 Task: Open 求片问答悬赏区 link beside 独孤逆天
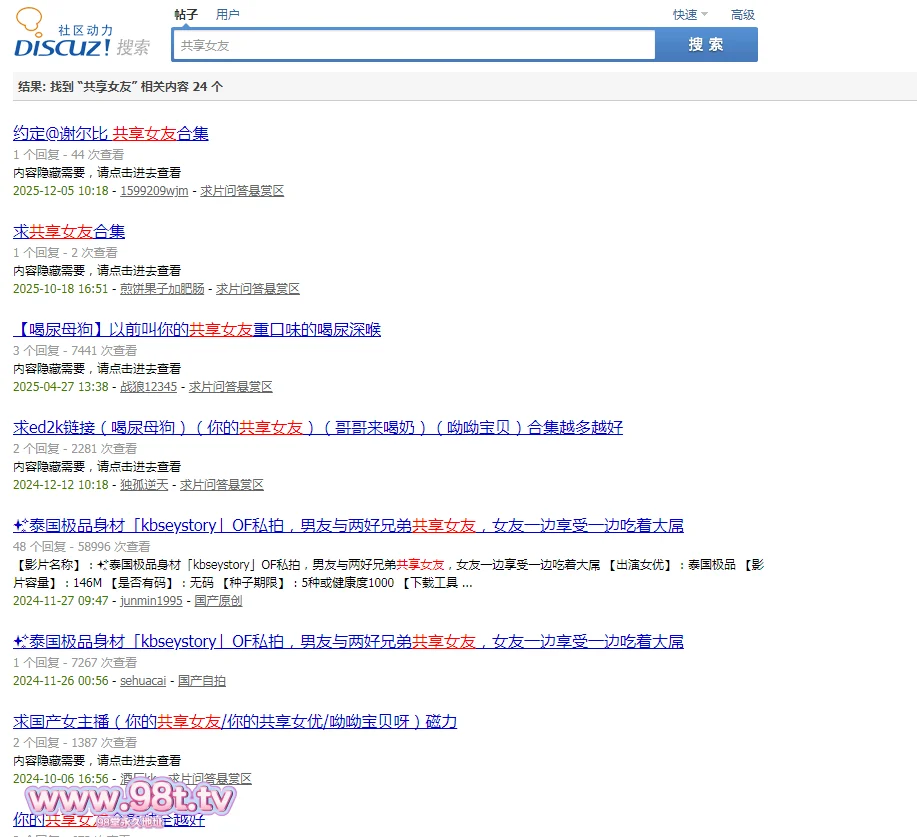pos(222,485)
